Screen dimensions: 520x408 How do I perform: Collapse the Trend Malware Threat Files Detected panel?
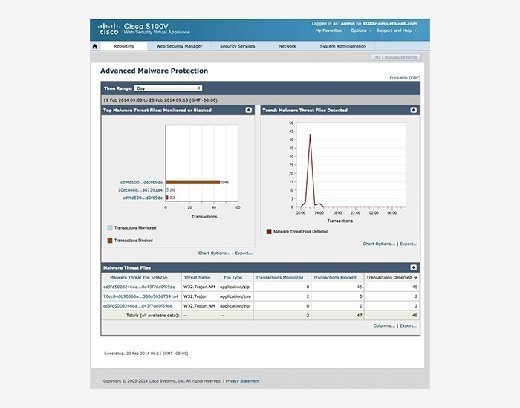413,110
